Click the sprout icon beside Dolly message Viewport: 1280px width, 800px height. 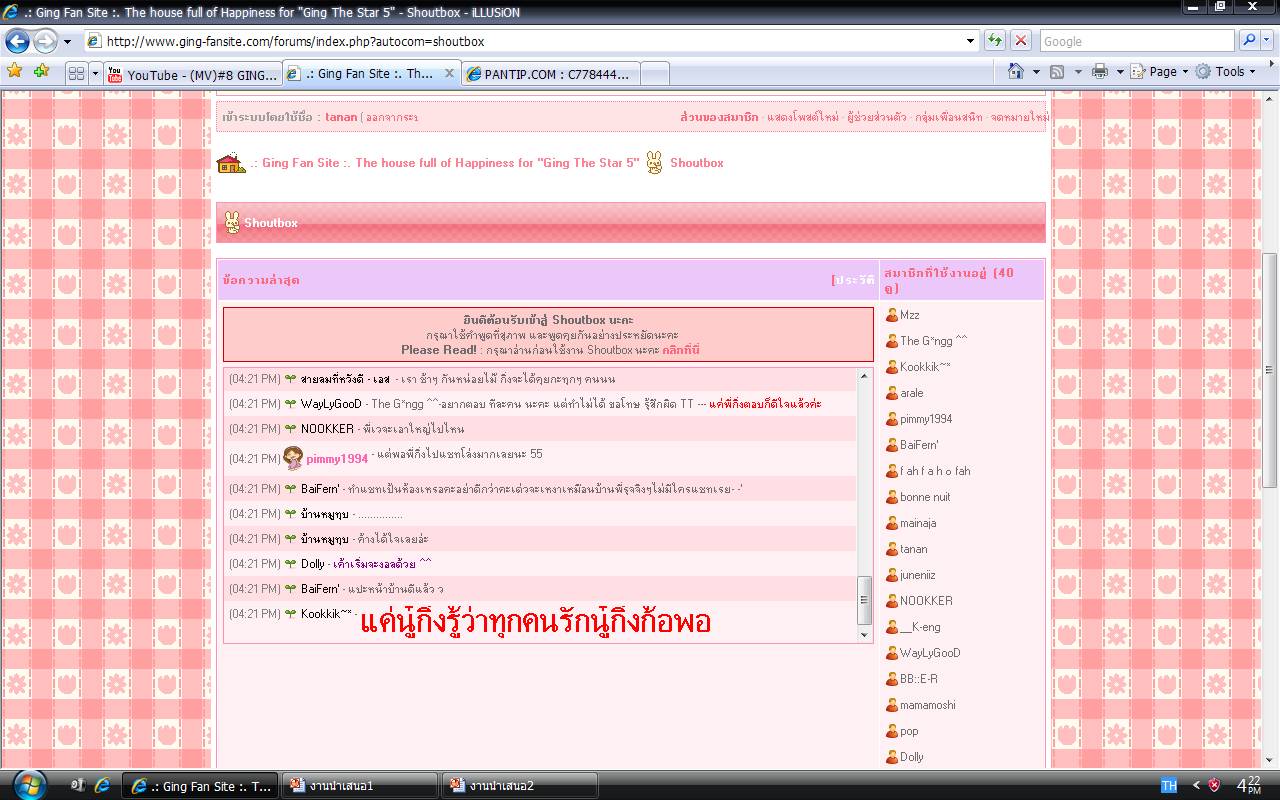coord(291,564)
